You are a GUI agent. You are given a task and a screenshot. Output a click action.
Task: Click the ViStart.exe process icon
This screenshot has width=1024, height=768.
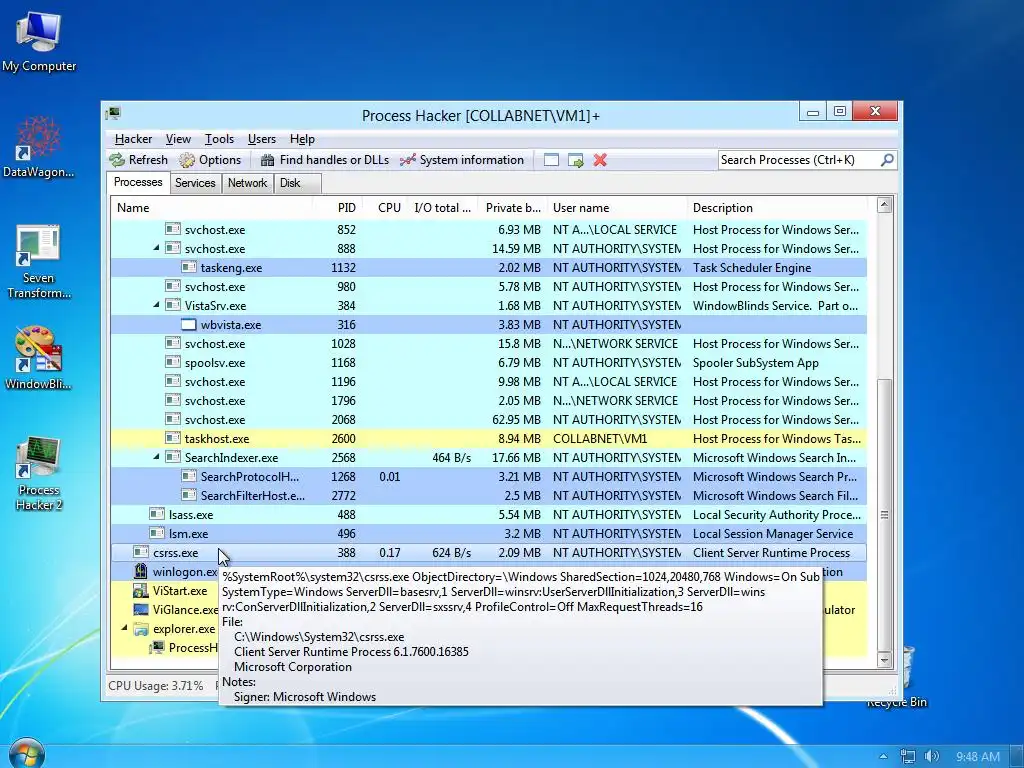click(x=140, y=590)
